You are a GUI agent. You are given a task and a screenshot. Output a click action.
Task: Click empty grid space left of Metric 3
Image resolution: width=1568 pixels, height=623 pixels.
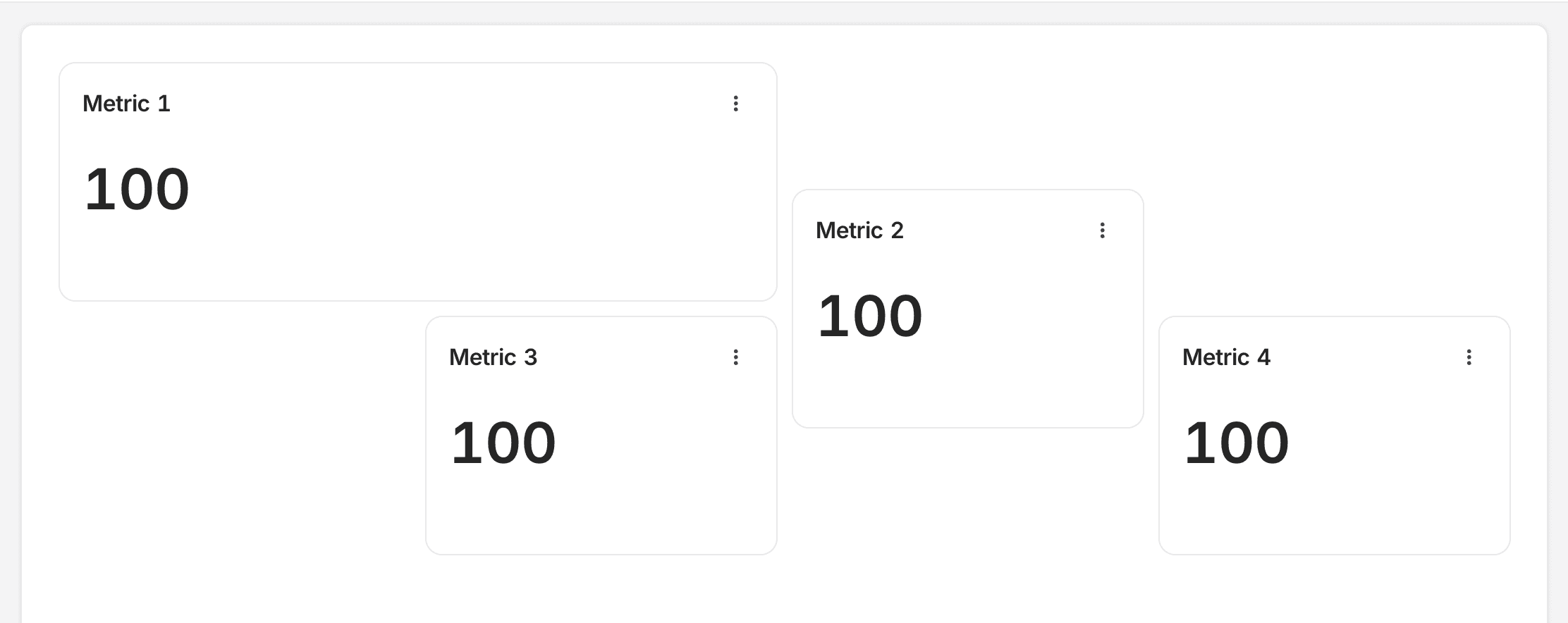[240, 437]
